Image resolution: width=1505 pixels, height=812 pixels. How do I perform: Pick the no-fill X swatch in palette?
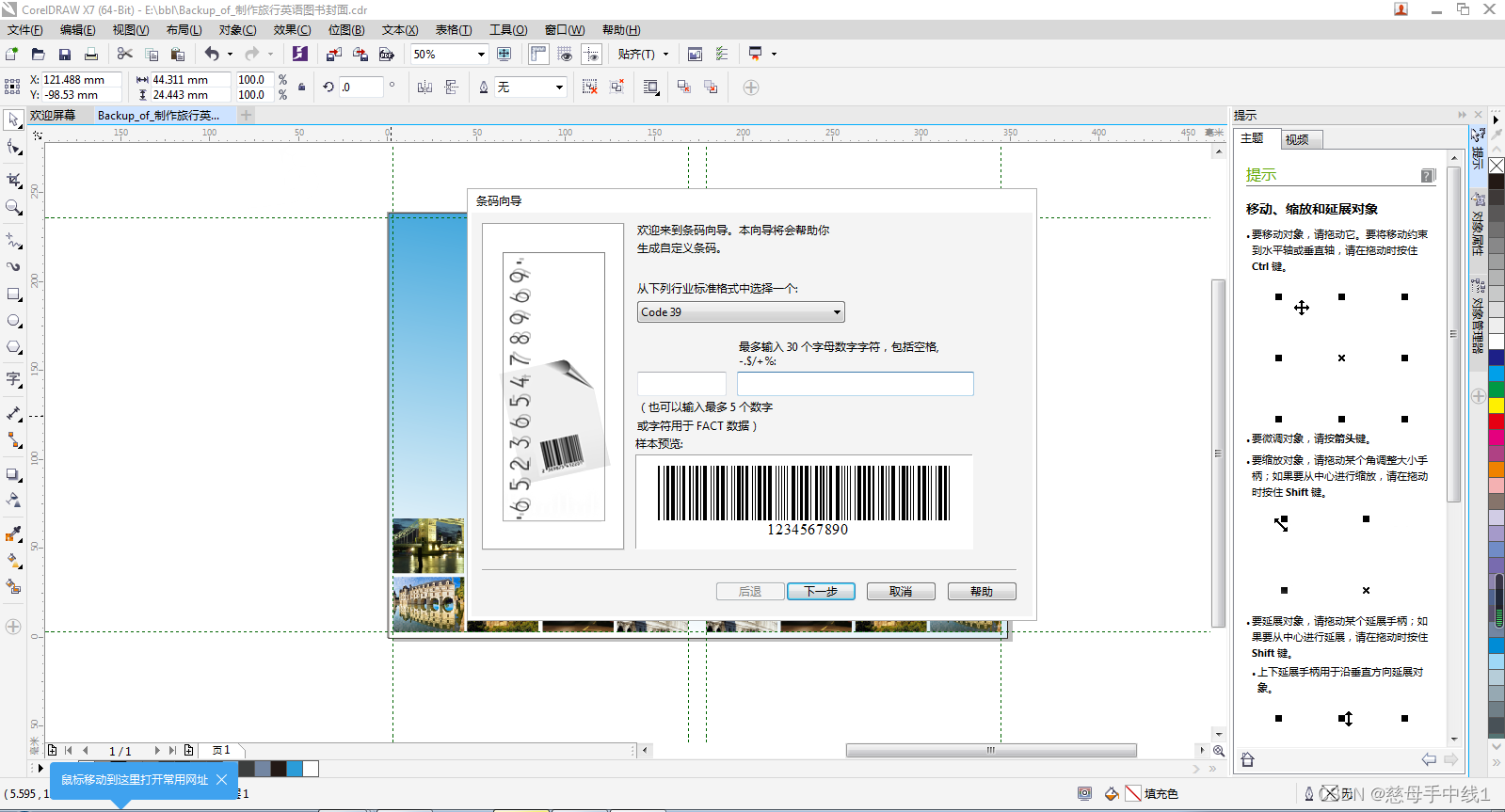(1497, 166)
